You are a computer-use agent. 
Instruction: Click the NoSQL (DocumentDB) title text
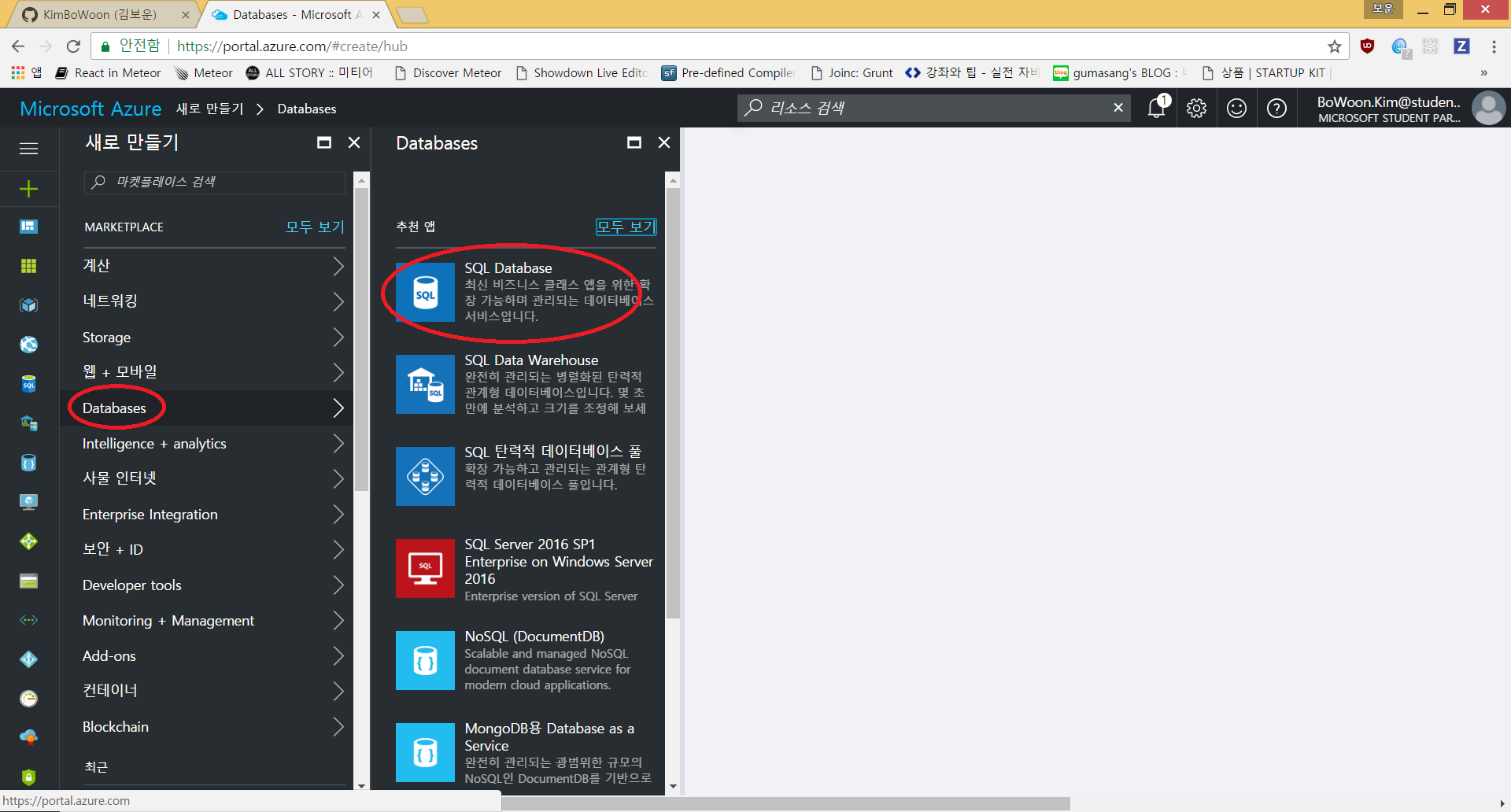pyautogui.click(x=534, y=637)
